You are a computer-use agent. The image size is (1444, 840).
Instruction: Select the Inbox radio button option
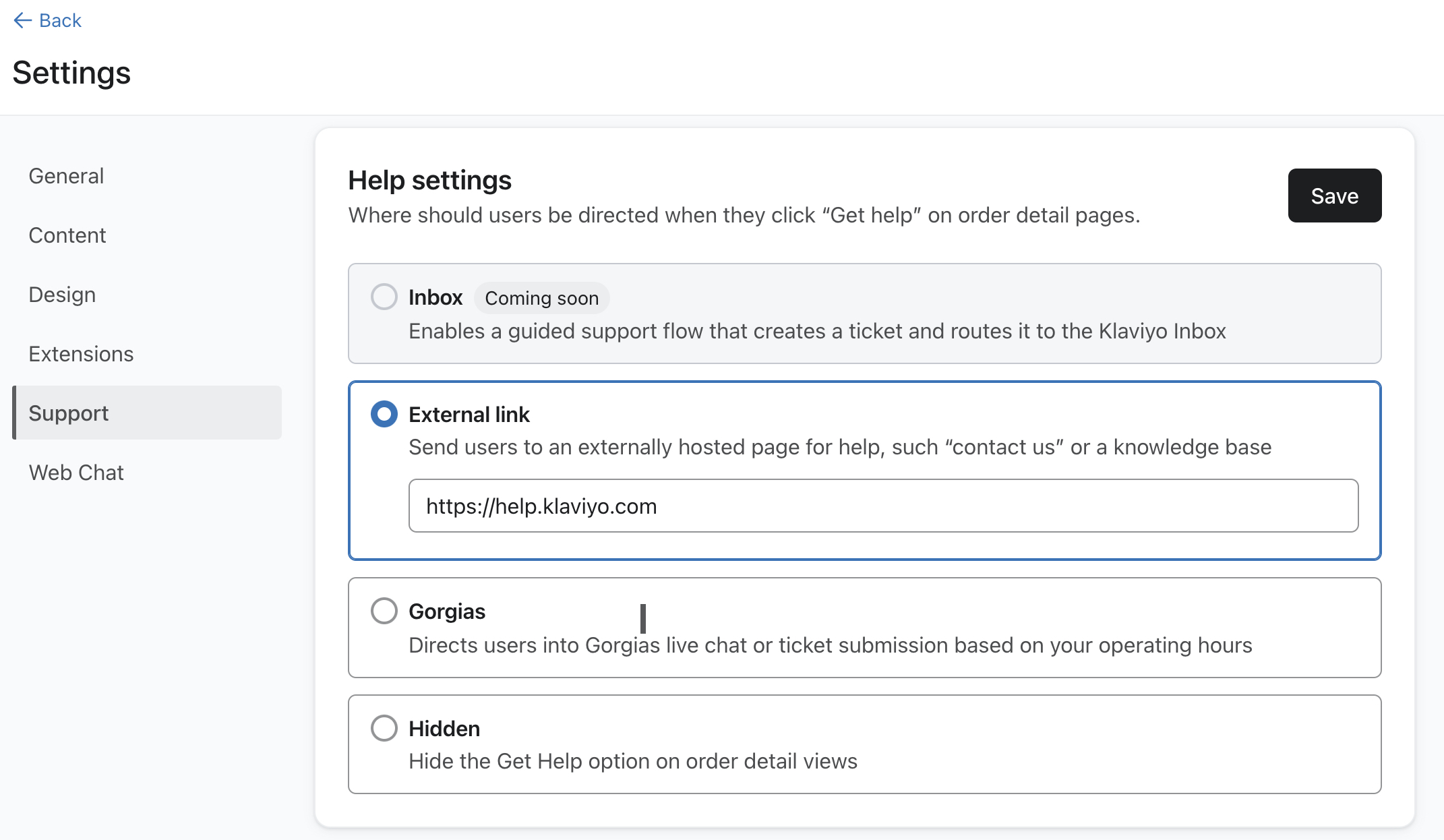383,296
